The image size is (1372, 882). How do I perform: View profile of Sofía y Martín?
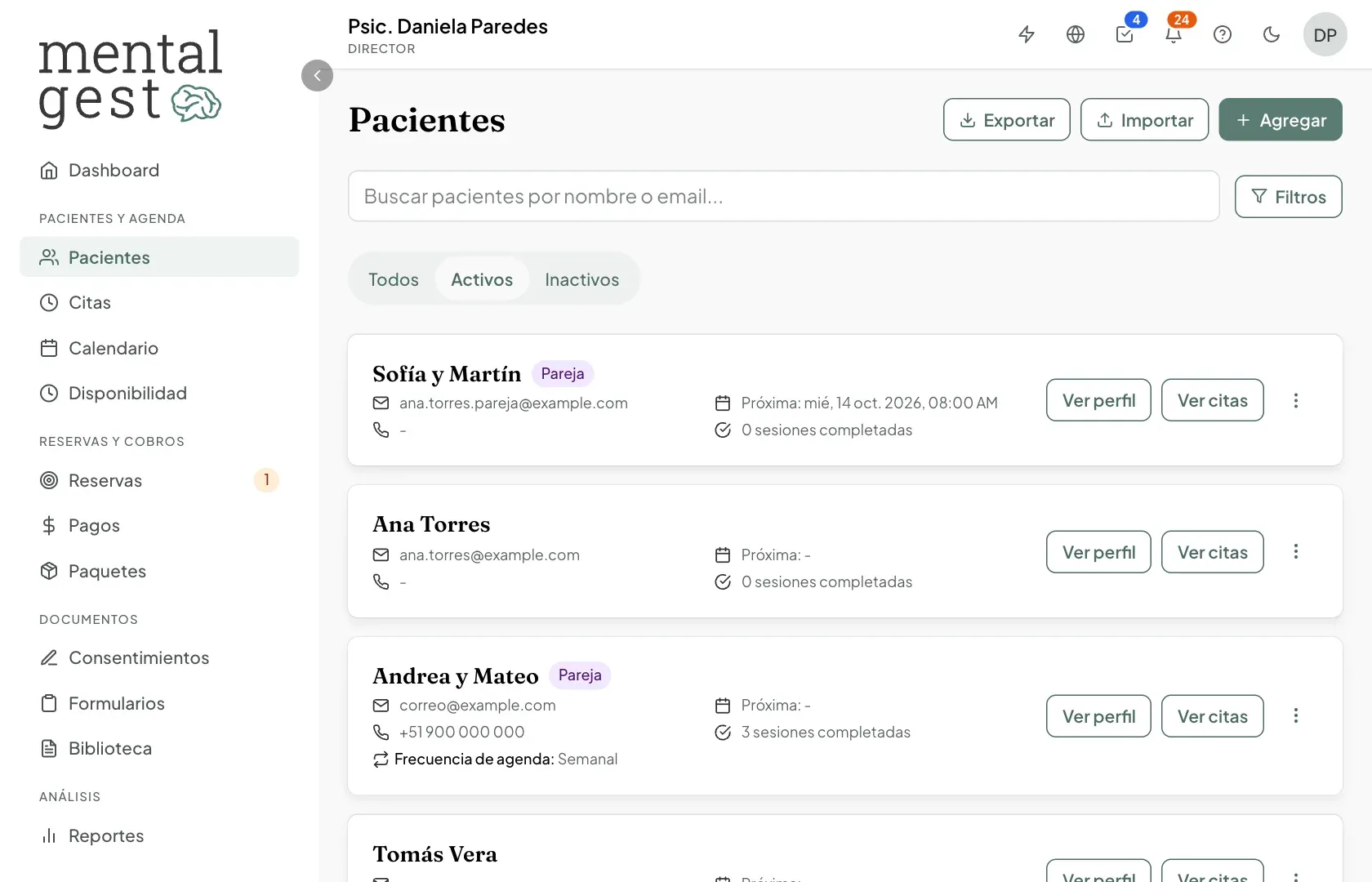pos(1098,400)
